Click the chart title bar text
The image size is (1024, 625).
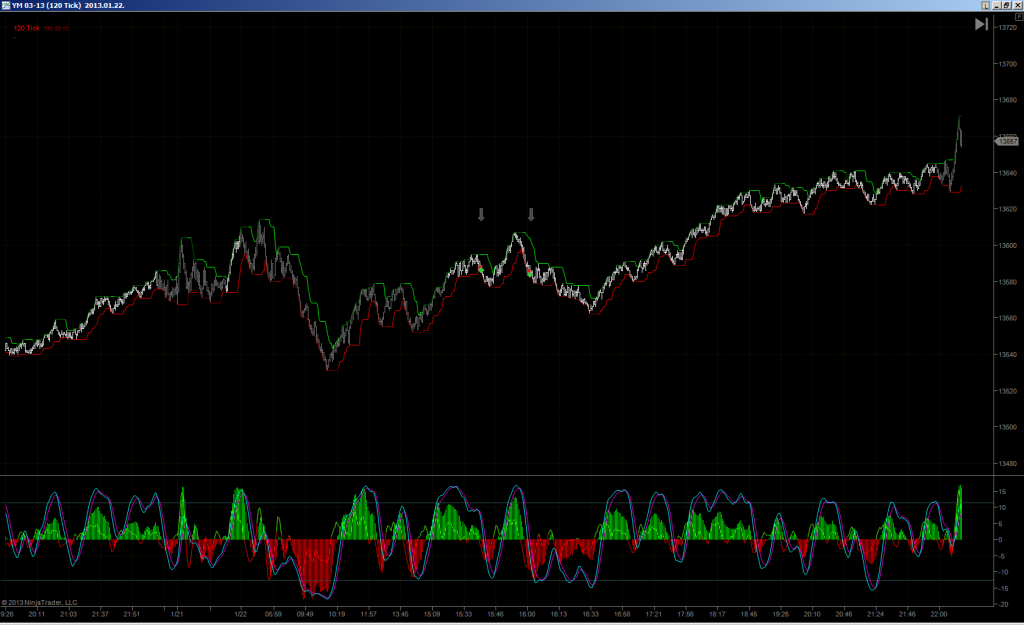click(x=68, y=5)
